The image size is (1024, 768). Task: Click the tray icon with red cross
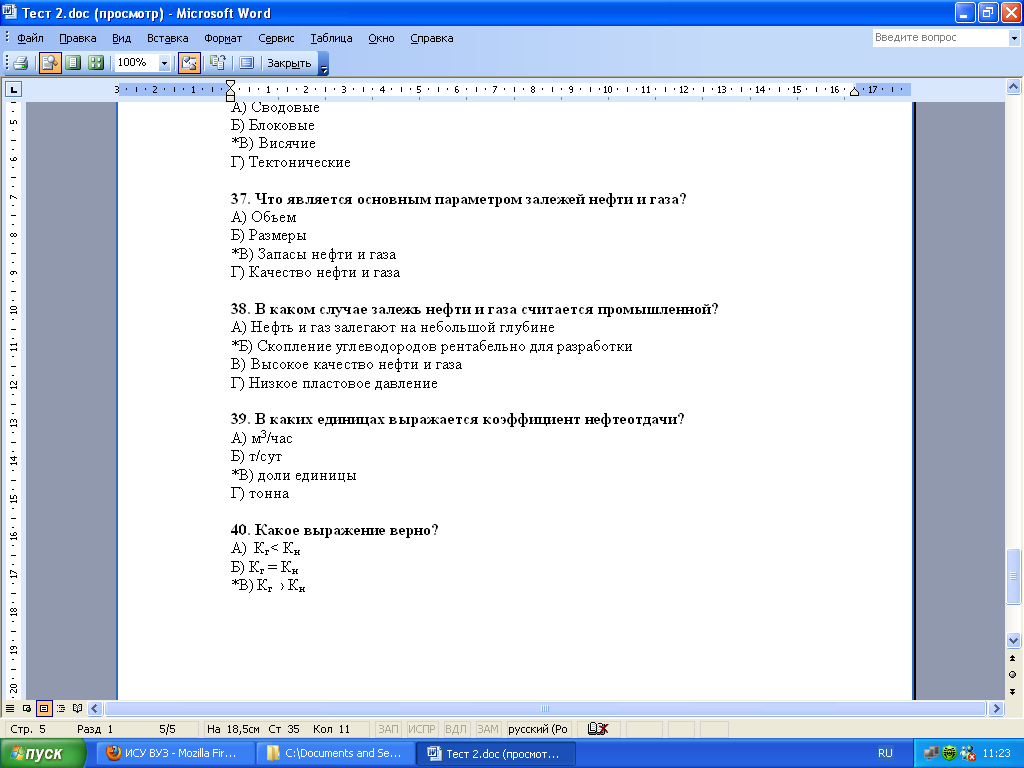pyautogui.click(x=968, y=754)
